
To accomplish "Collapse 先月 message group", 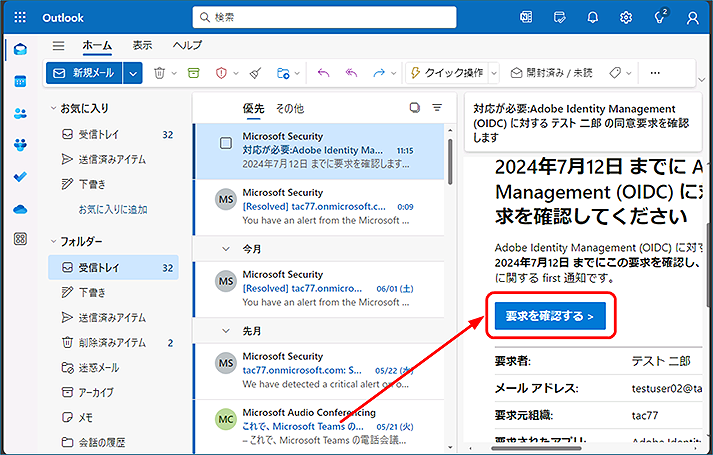I will coord(226,331).
